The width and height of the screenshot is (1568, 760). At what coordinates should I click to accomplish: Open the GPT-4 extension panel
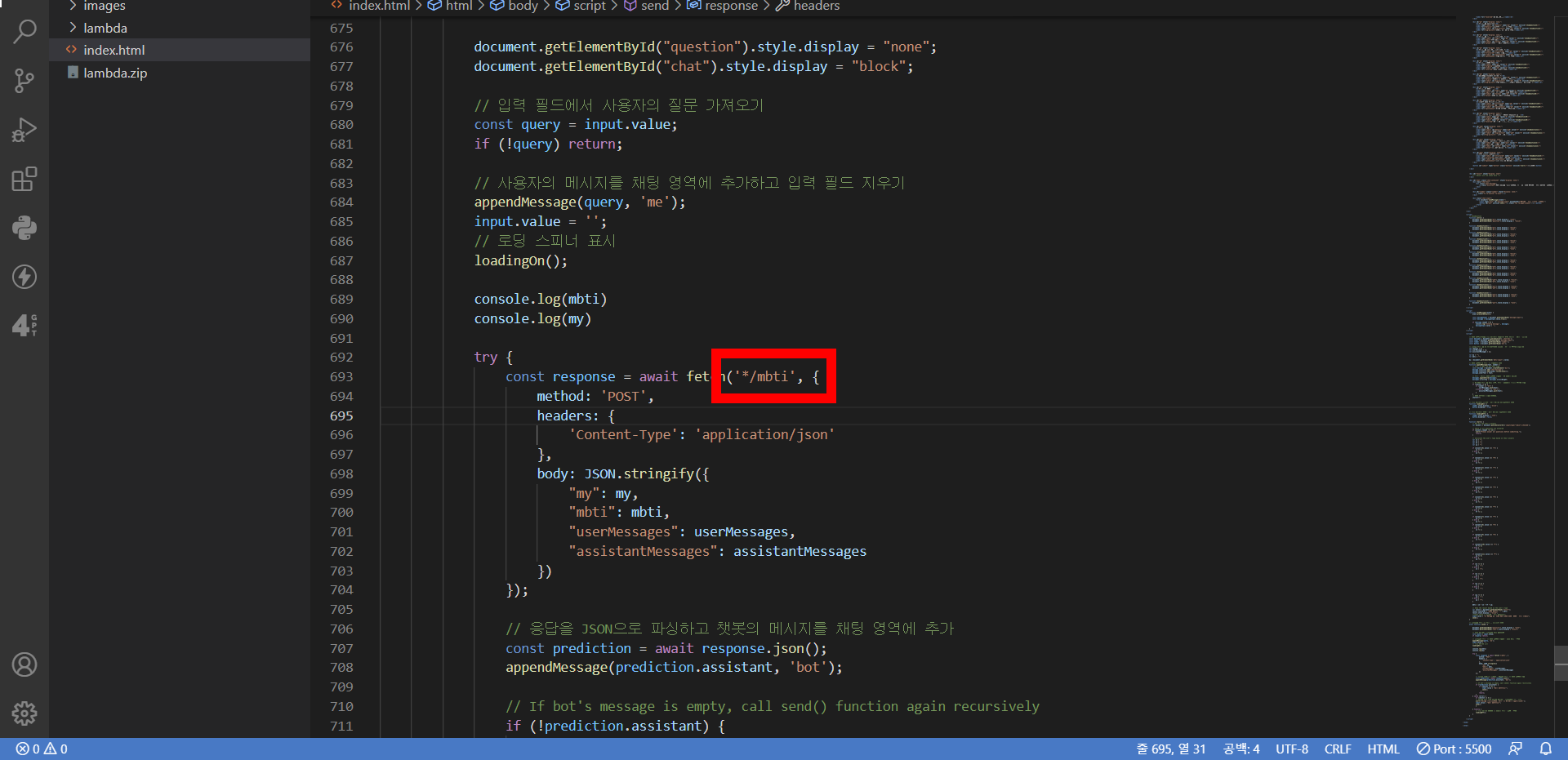point(24,326)
